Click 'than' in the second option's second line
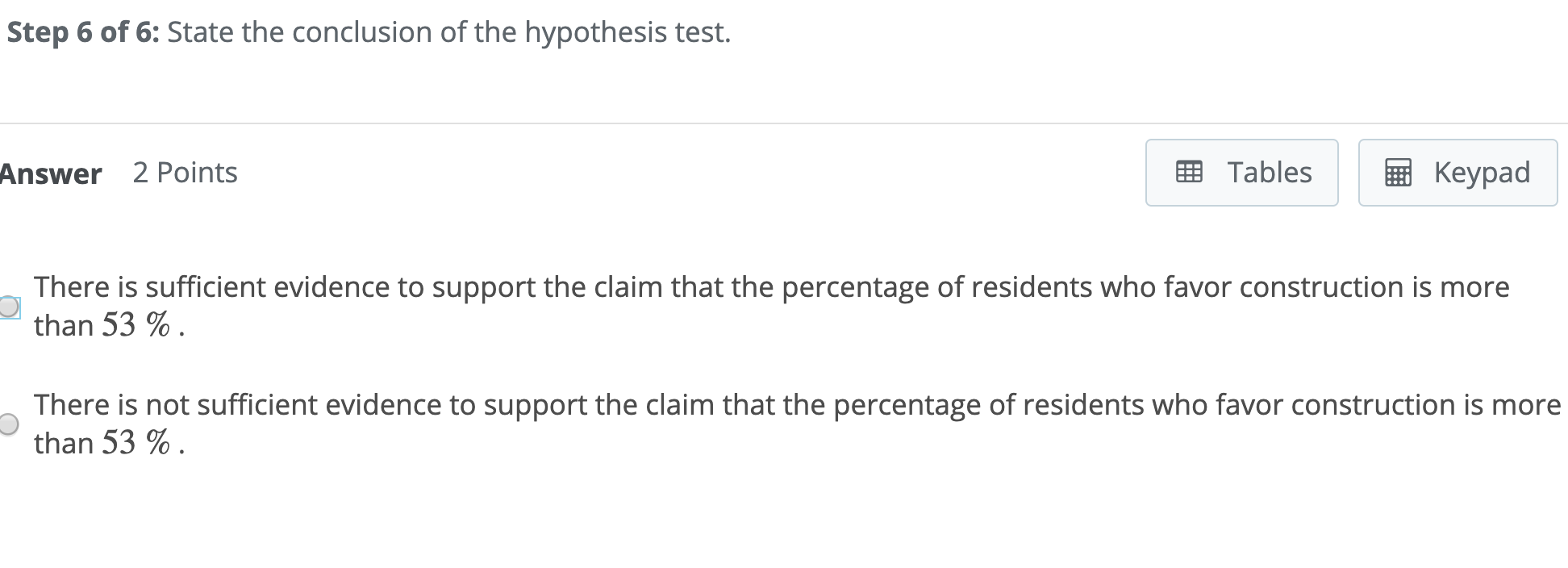1568x568 pixels. click(64, 444)
